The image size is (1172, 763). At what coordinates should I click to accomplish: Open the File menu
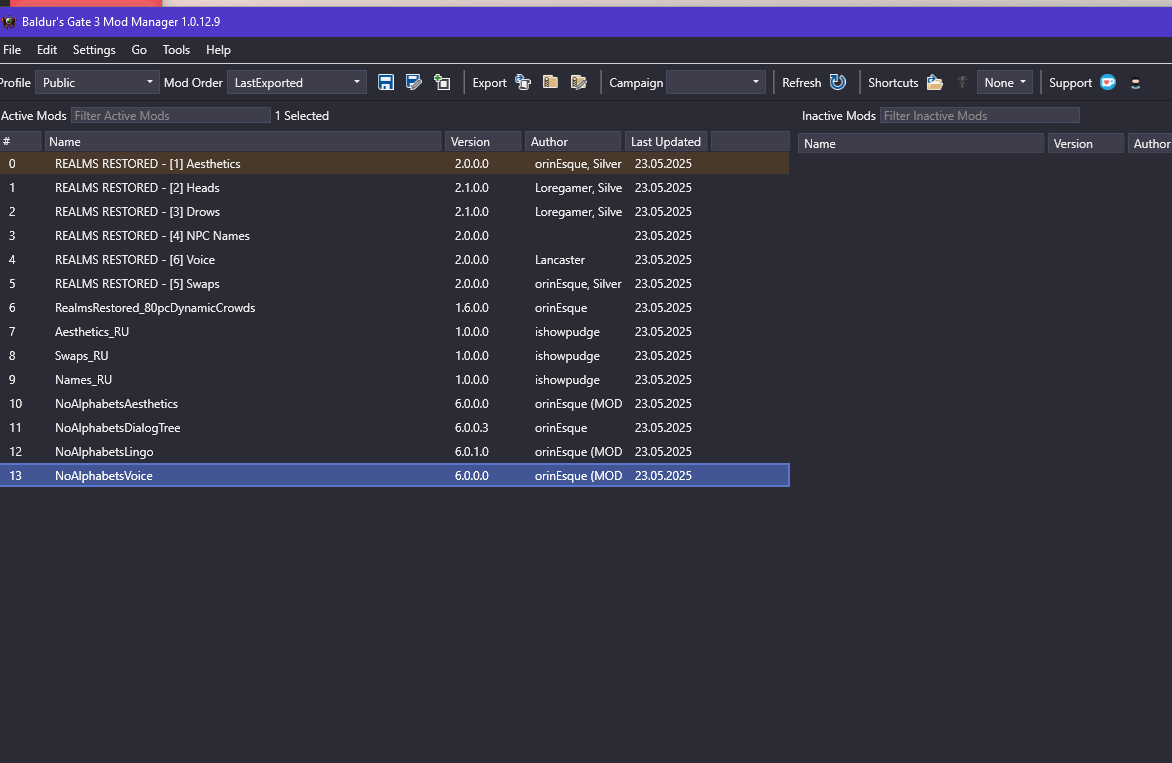[x=12, y=50]
